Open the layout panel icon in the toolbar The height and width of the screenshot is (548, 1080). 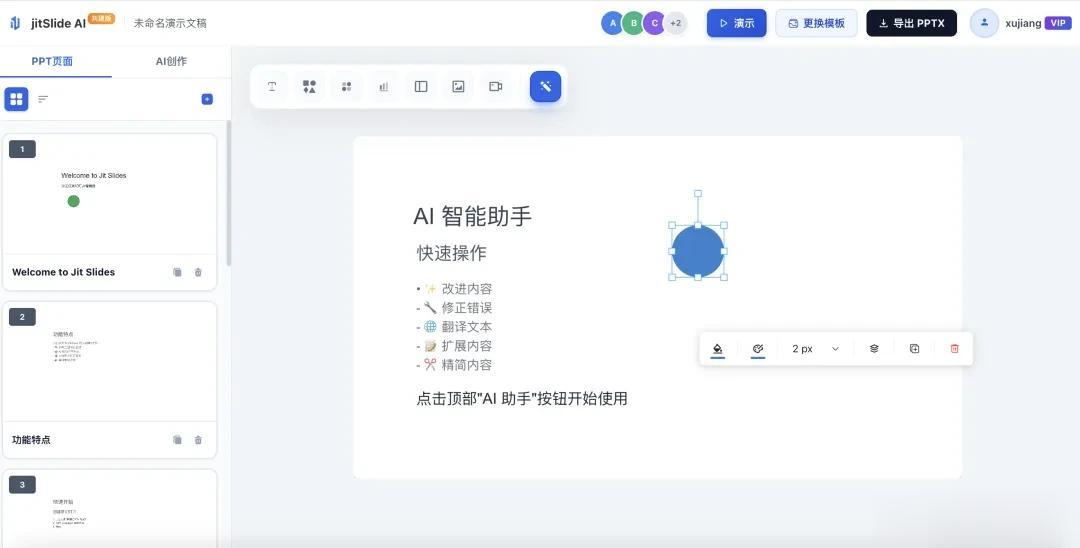click(x=421, y=87)
